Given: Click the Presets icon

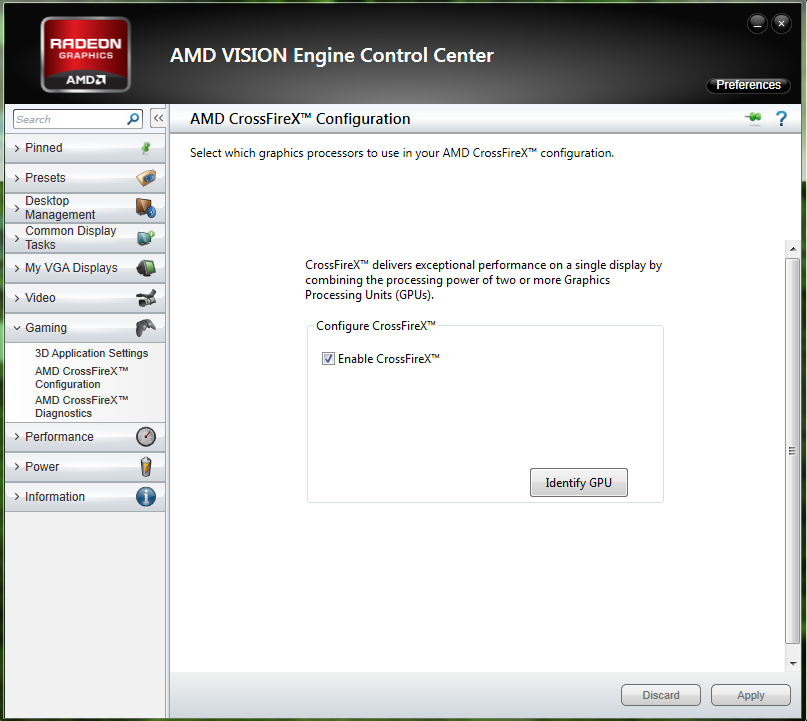Looking at the screenshot, I should coord(146,178).
